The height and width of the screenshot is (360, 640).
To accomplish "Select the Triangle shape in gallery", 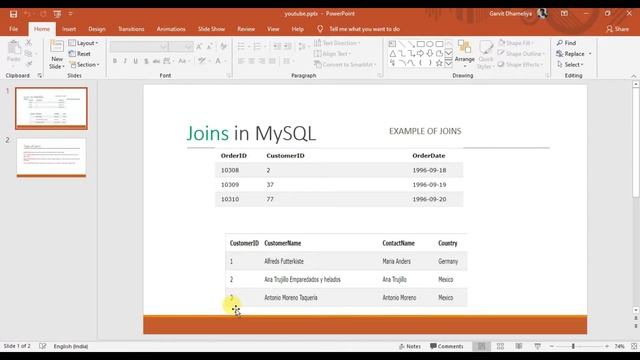I will coord(392,53).
